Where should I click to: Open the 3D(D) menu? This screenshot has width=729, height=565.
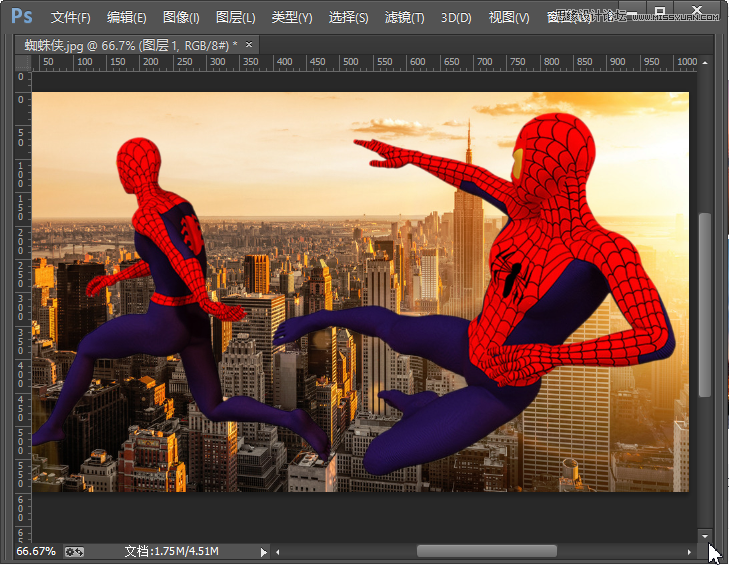(456, 18)
